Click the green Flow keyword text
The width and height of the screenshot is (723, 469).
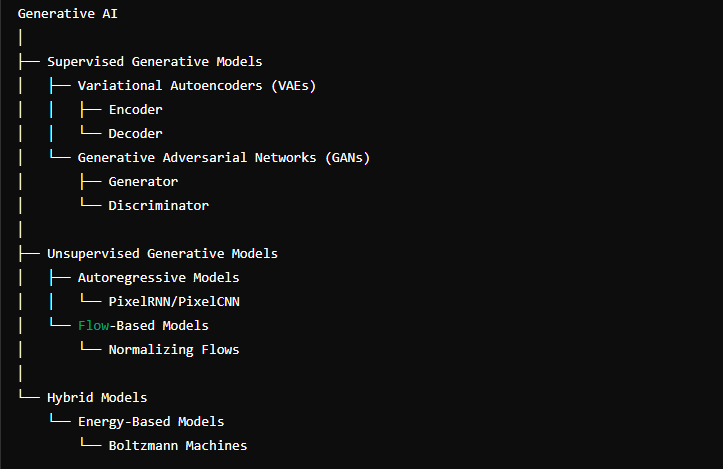tap(93, 326)
